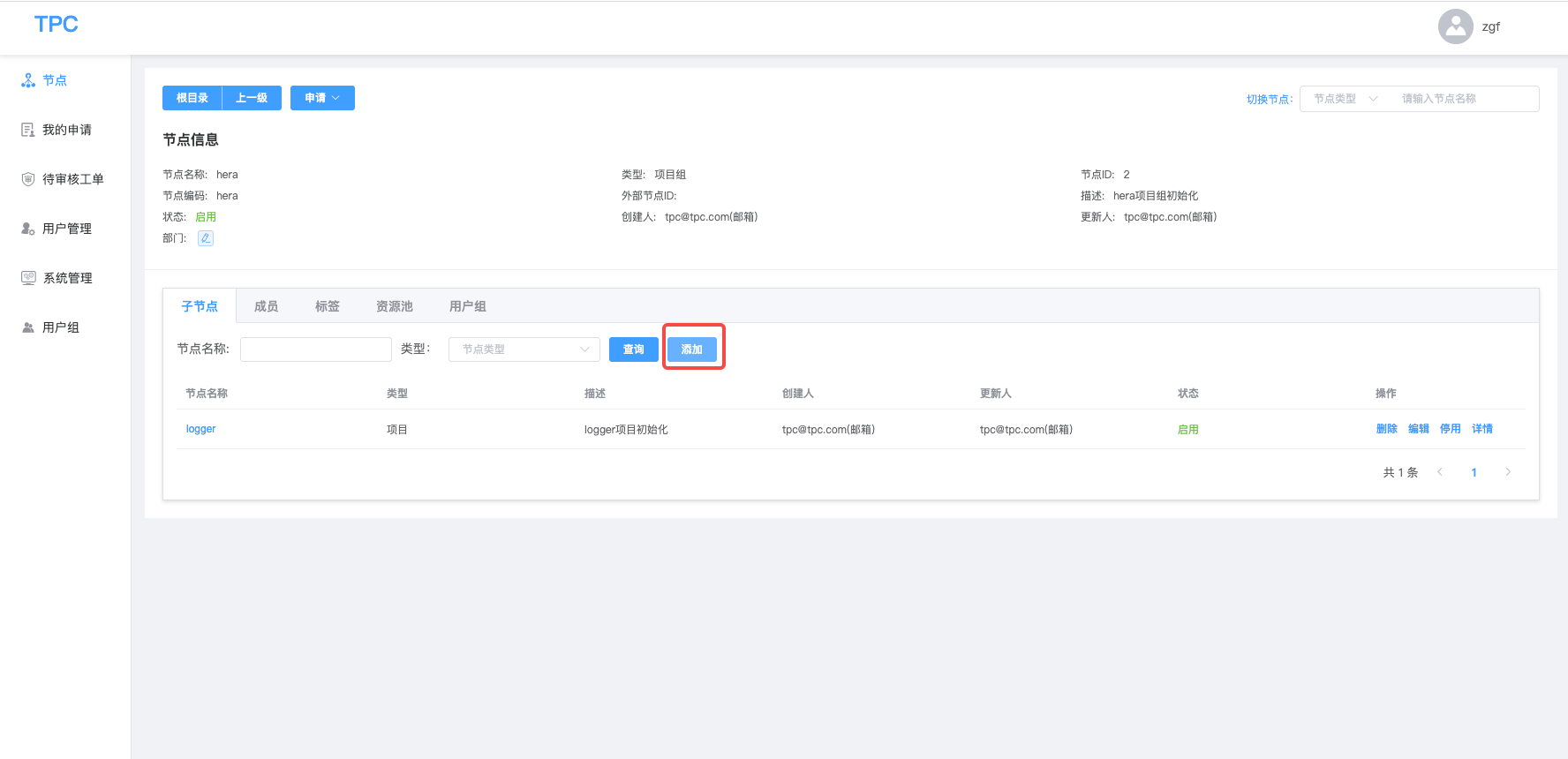Screen dimensions: 1568x759
Task: Select 节点 in the sidebar menu
Action: pos(55,80)
